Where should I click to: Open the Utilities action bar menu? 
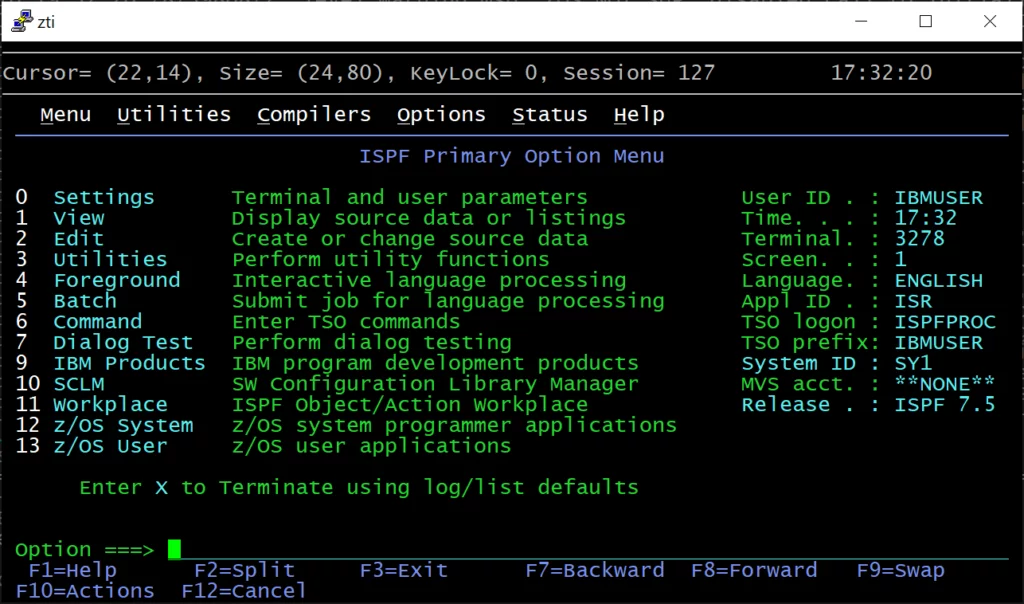point(173,115)
